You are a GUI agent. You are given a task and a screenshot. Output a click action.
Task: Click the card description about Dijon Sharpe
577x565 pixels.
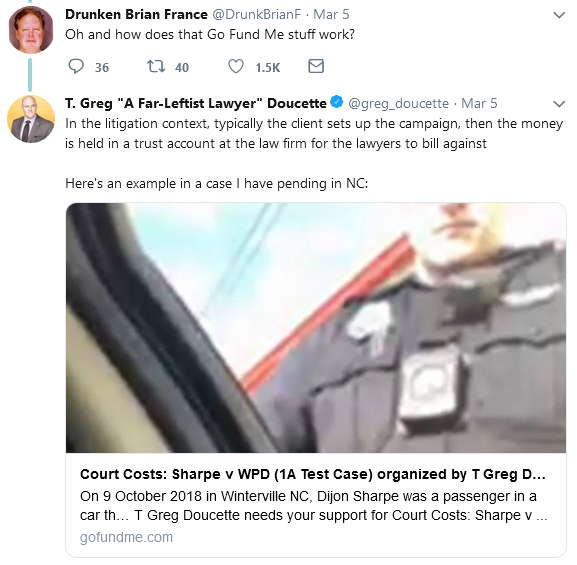click(x=314, y=506)
